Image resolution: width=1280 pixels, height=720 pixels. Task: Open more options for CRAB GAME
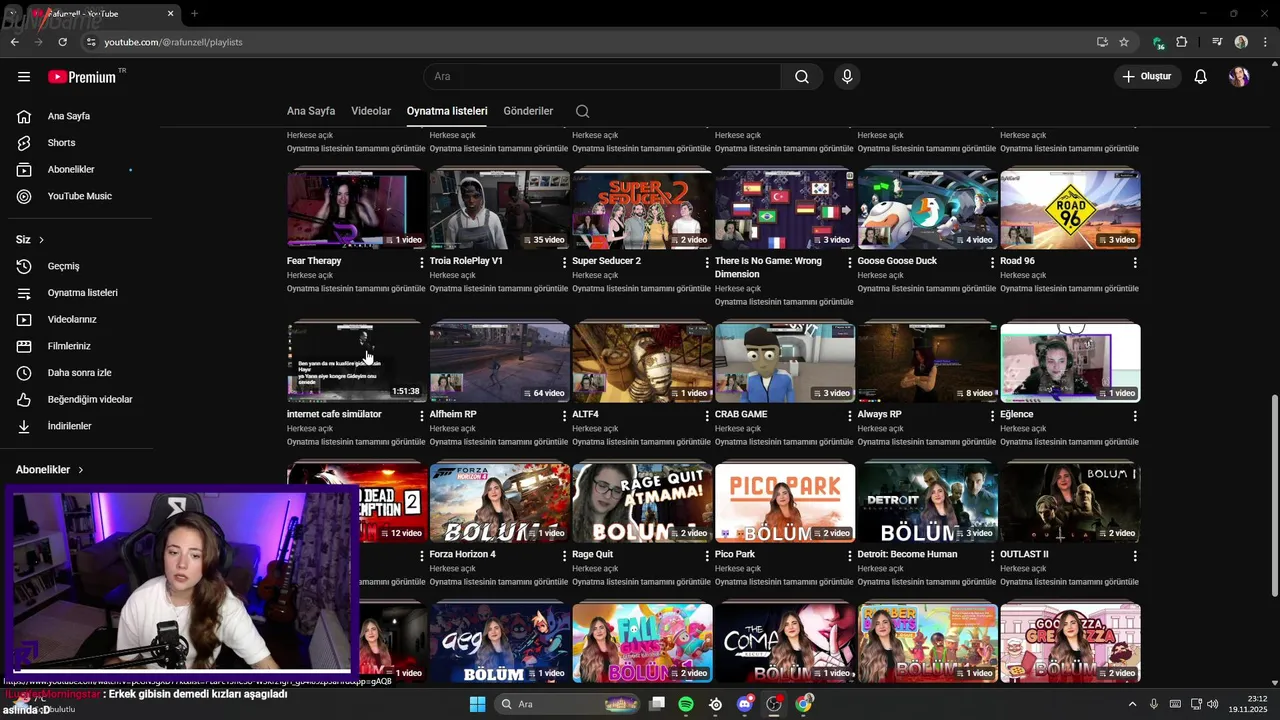(x=849, y=416)
